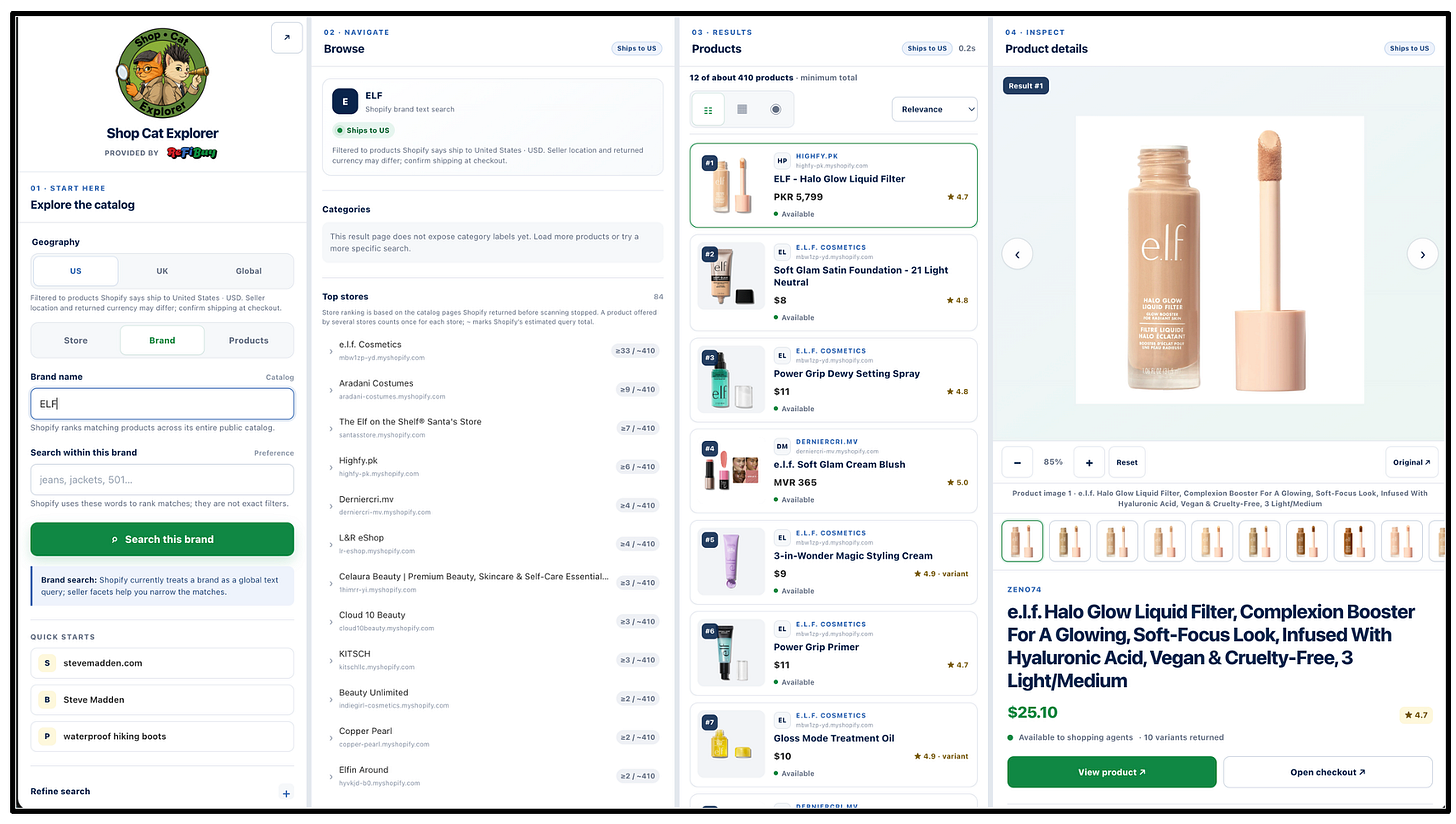Switch results to the circular dot view icon
Screen dimensions: 1456x824
(775, 109)
